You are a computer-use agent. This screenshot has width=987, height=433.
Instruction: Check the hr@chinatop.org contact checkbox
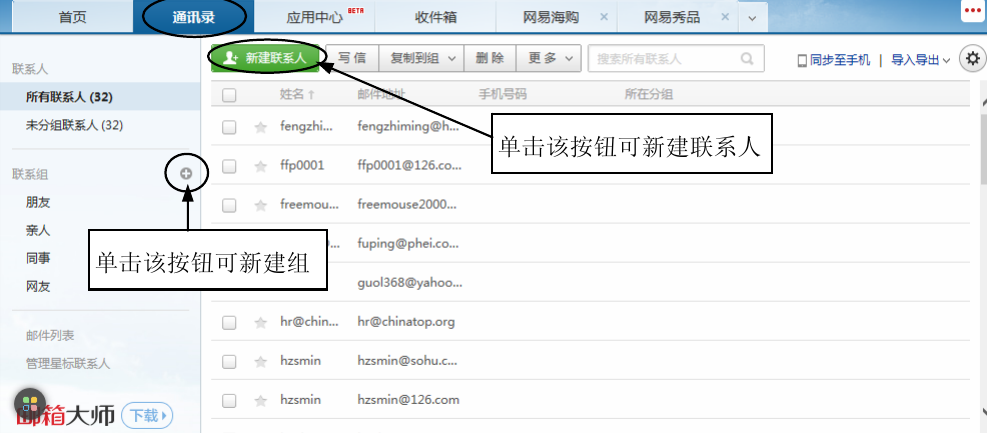229,322
